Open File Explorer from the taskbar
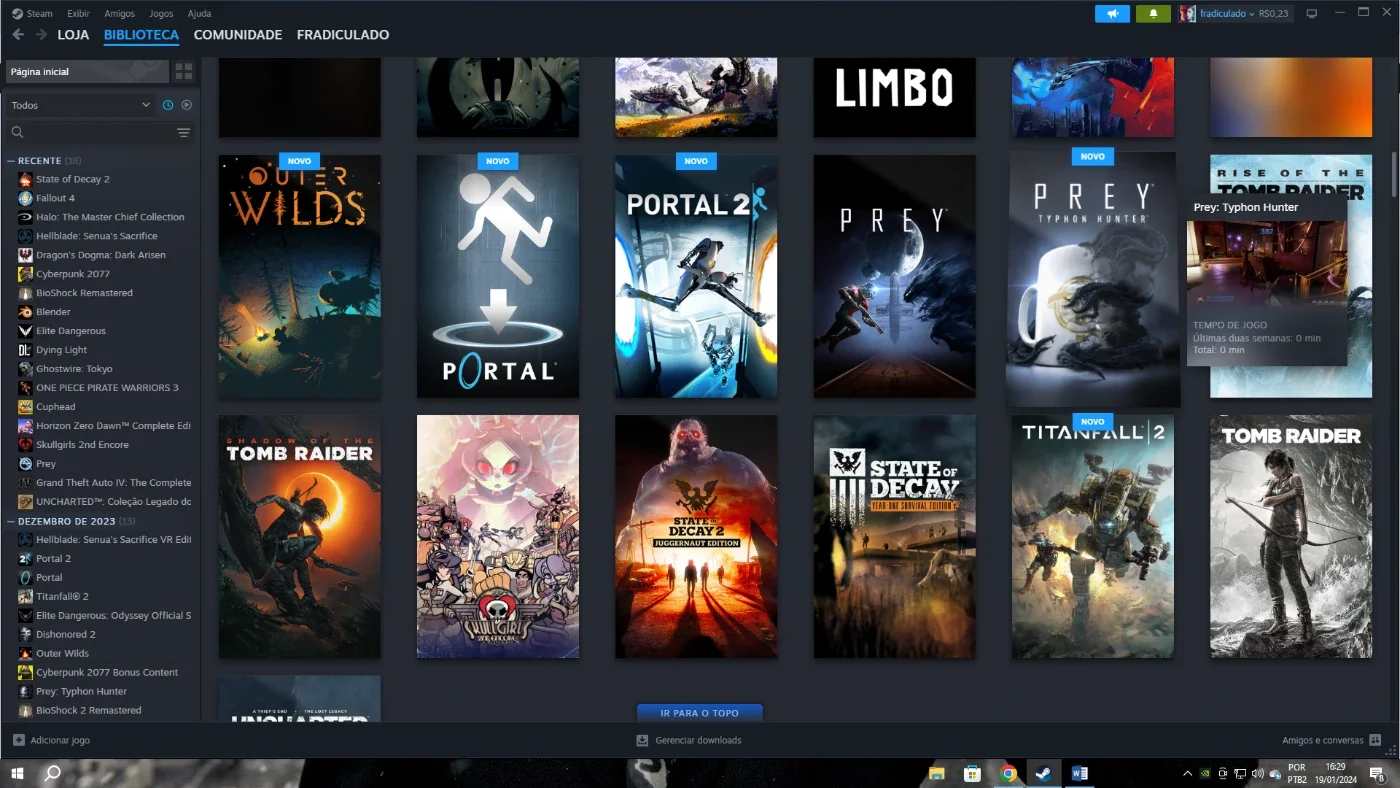 [x=937, y=773]
